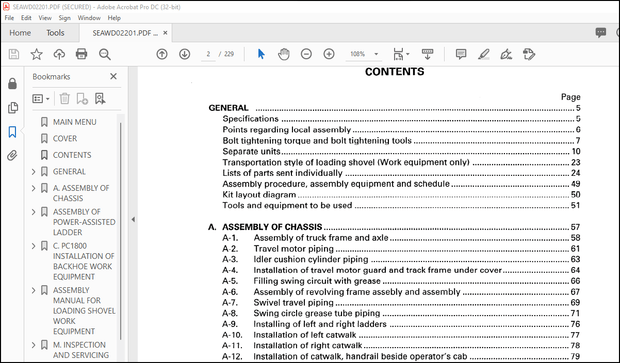
Task: Expand the GENERAL bookmark
Action: (34, 172)
